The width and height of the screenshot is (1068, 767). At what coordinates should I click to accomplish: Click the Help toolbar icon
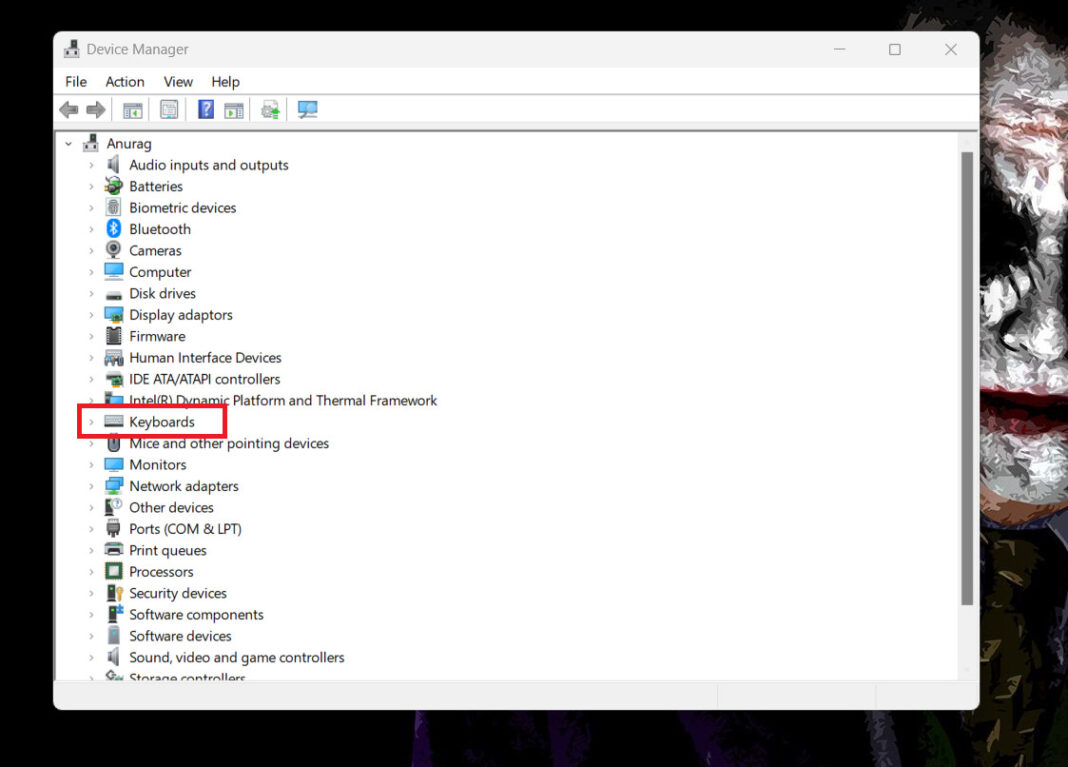(x=204, y=109)
